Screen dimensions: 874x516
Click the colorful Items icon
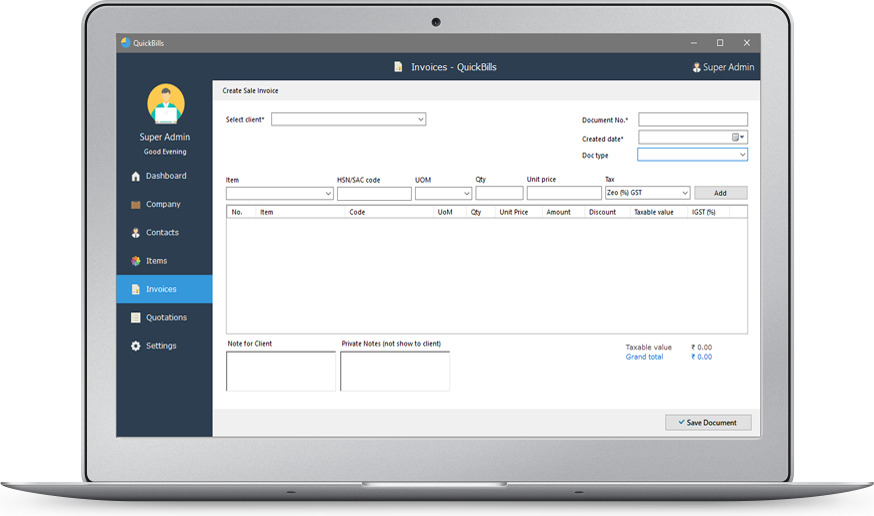(135, 261)
